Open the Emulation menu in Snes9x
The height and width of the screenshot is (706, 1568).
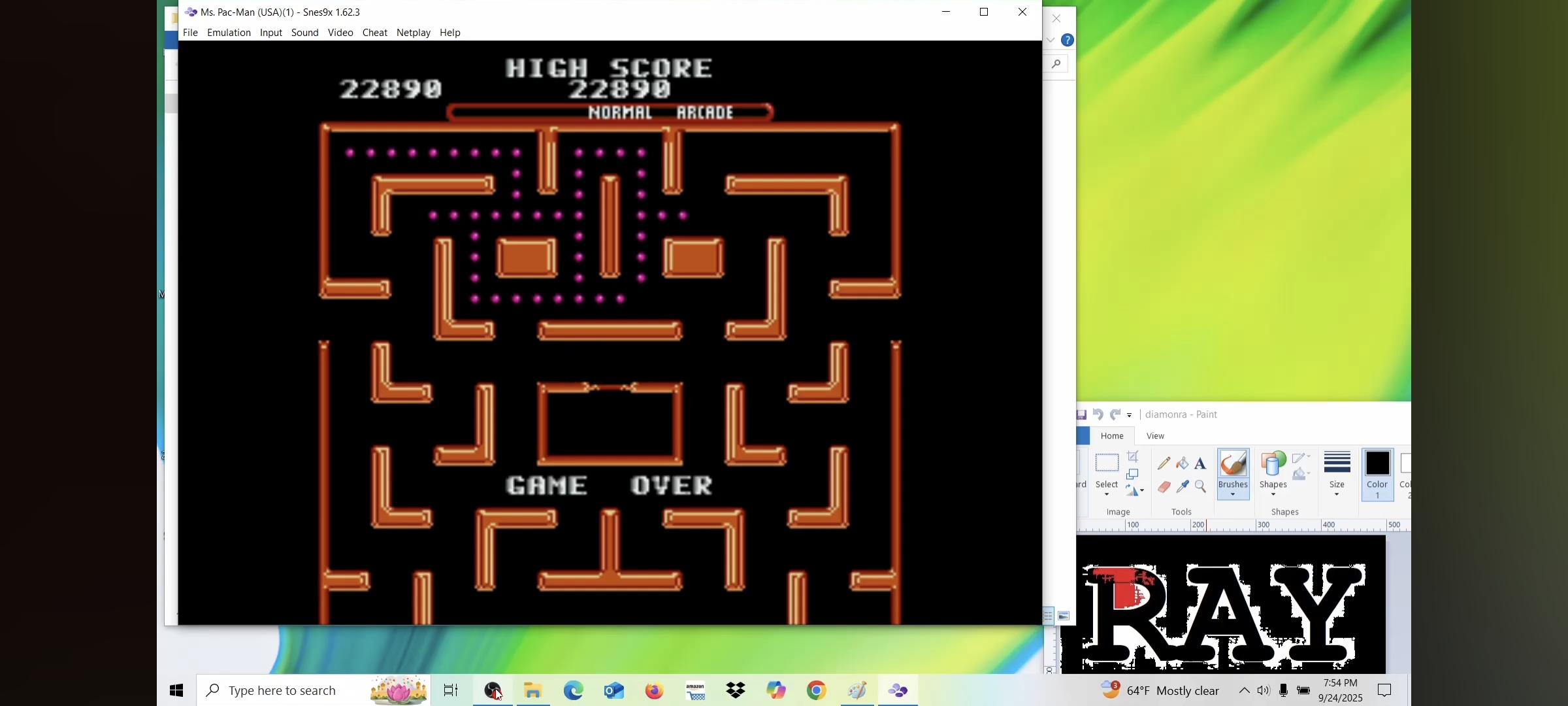tap(229, 33)
